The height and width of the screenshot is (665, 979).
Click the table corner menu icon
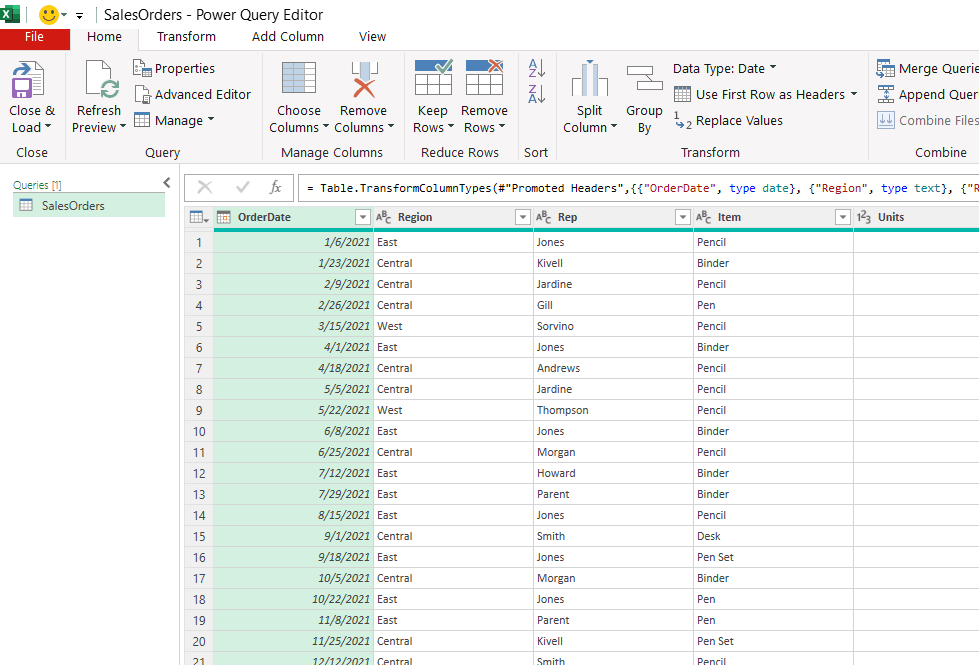coord(199,217)
